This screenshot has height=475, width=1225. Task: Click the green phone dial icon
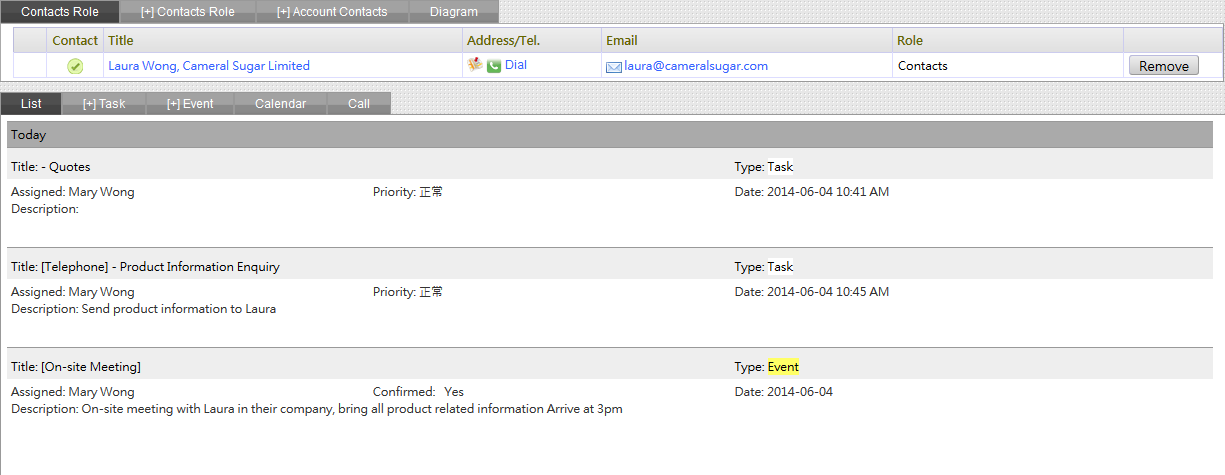pos(494,66)
